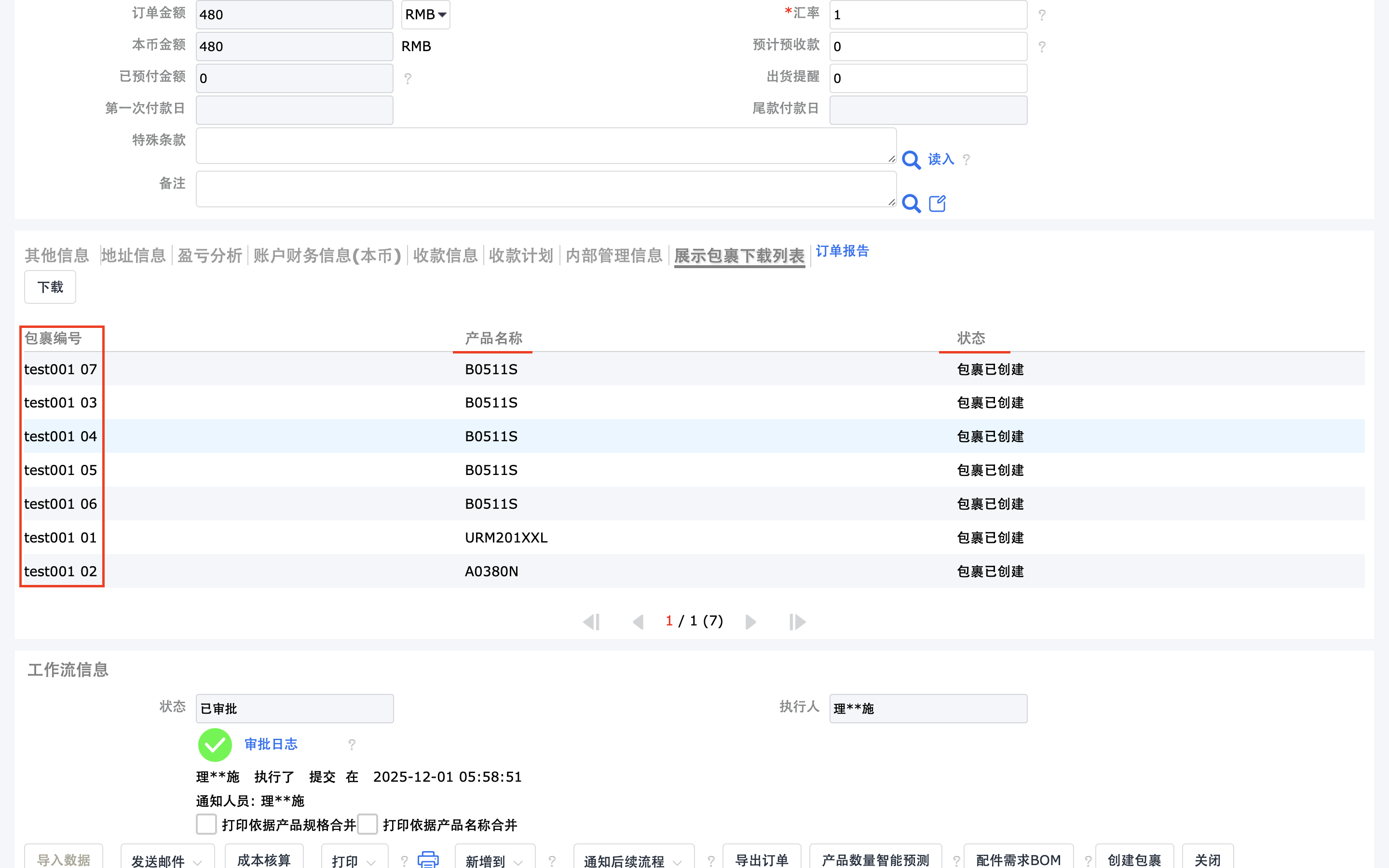This screenshot has height=868, width=1389.
Task: Enable 打印依据产品名称合并 checkbox
Action: pyautogui.click(x=368, y=824)
